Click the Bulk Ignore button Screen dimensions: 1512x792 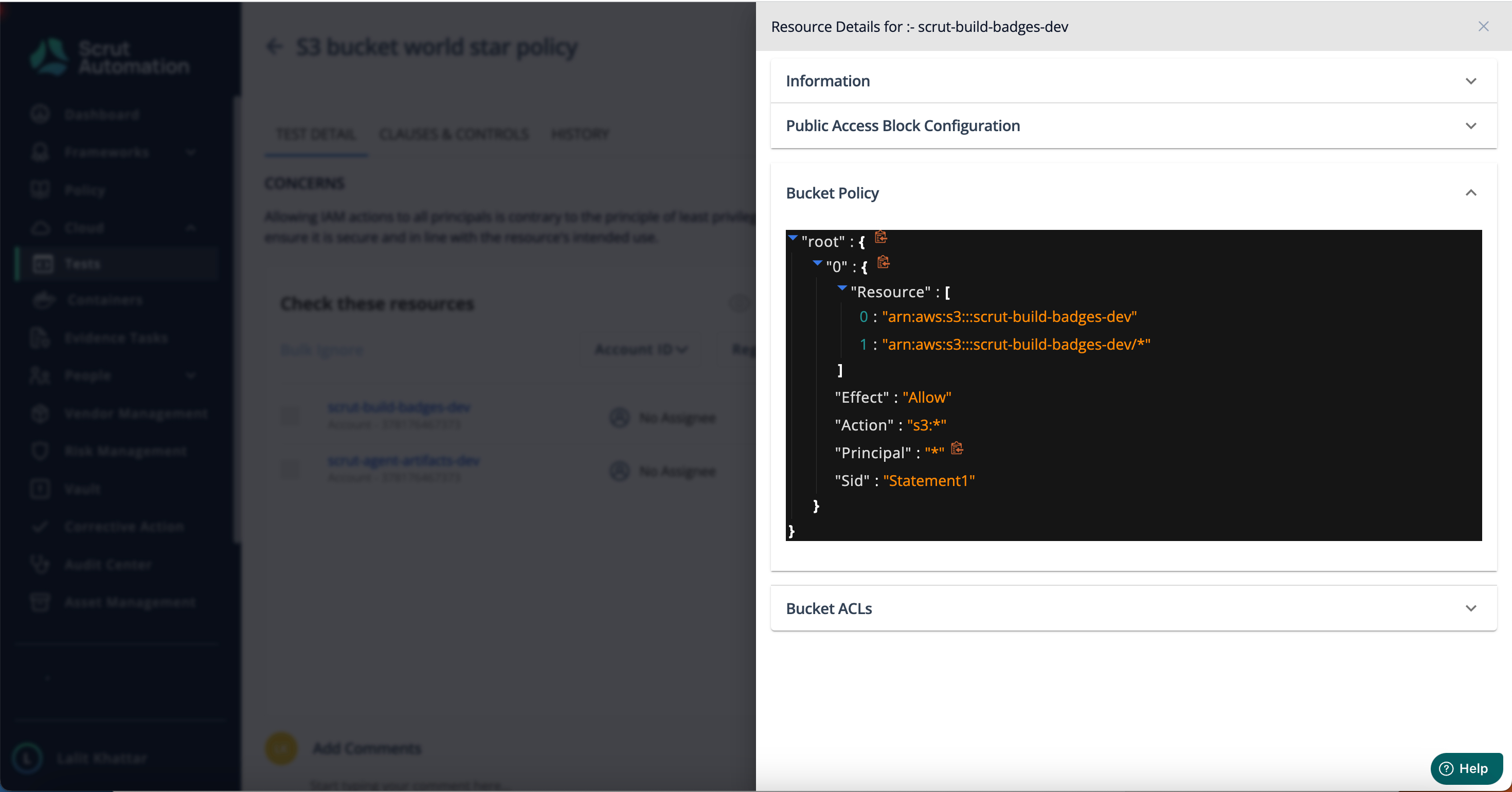click(x=321, y=350)
